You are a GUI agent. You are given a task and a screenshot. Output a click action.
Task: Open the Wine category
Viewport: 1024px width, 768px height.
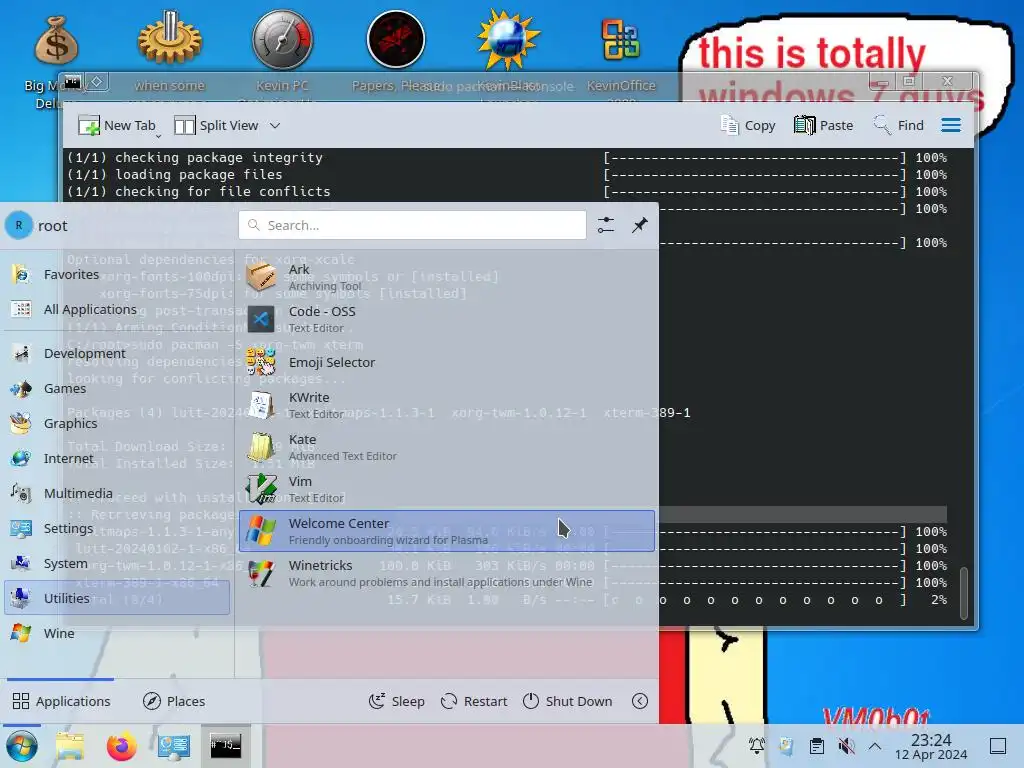[117, 633]
